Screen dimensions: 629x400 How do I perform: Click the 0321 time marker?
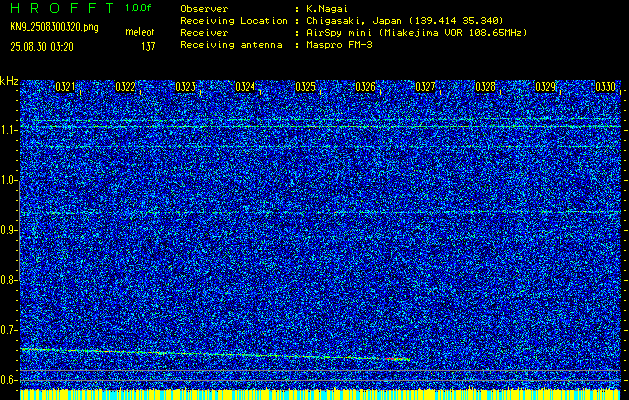pyautogui.click(x=65, y=87)
